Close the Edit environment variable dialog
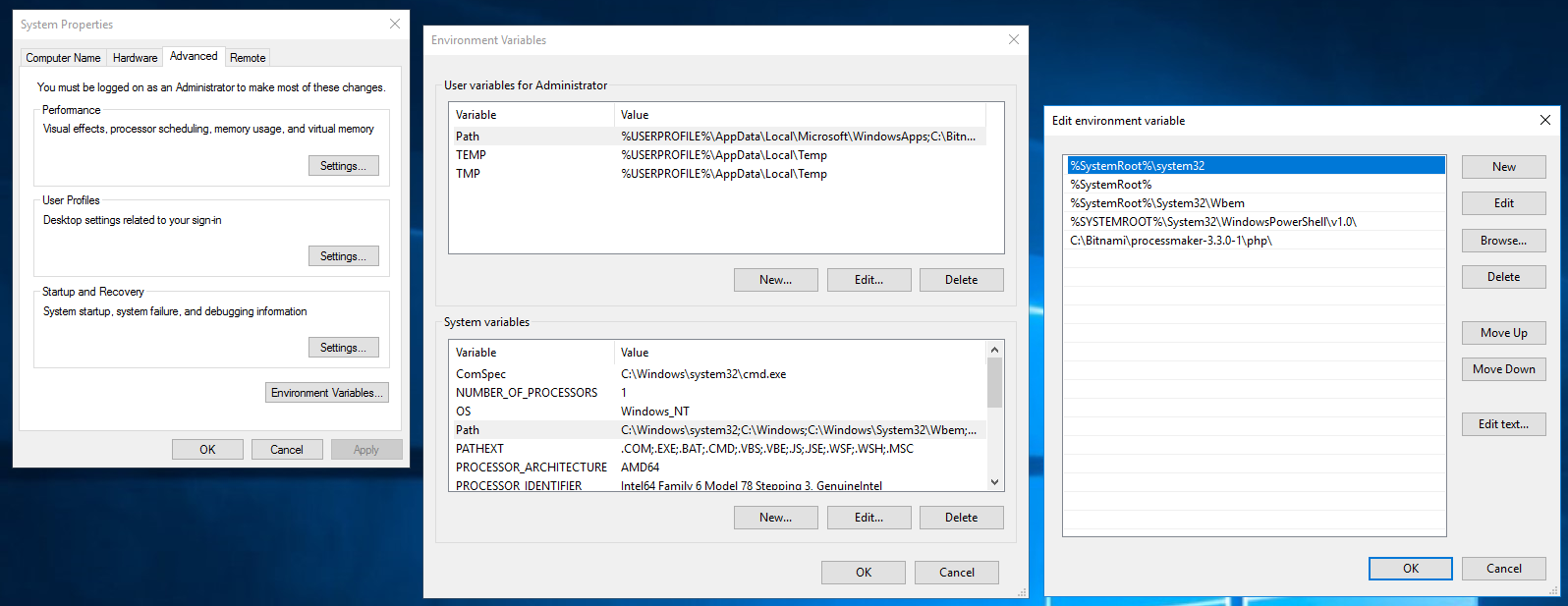The width and height of the screenshot is (1568, 606). [x=1544, y=121]
